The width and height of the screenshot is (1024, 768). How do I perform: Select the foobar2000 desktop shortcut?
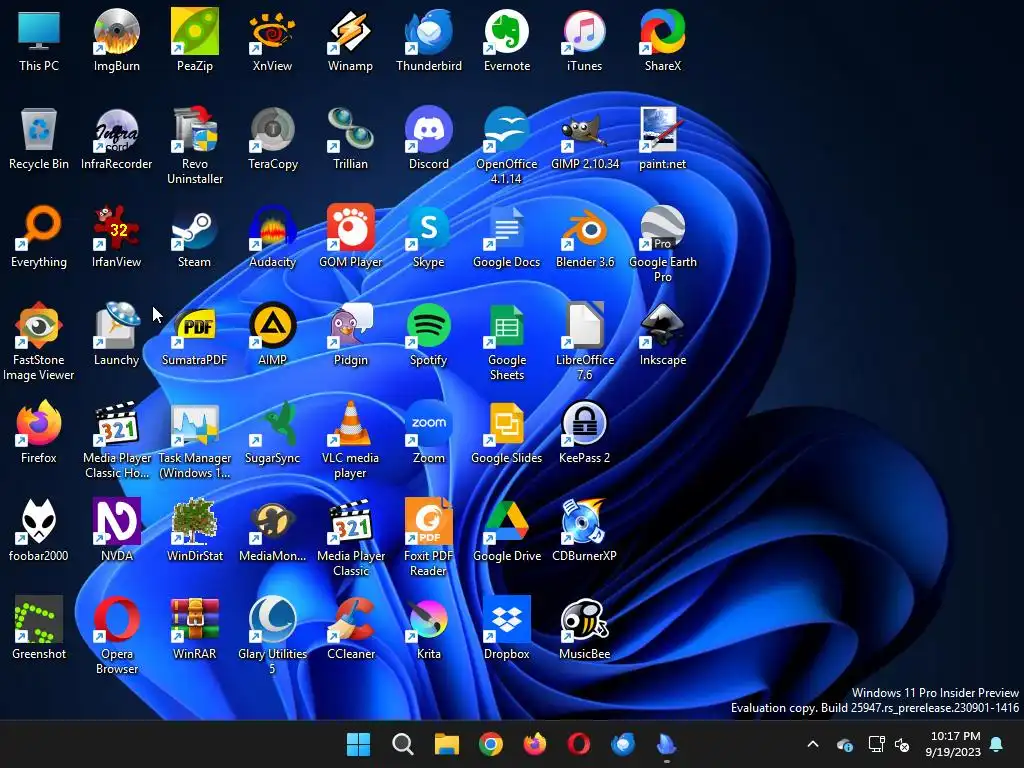(39, 521)
